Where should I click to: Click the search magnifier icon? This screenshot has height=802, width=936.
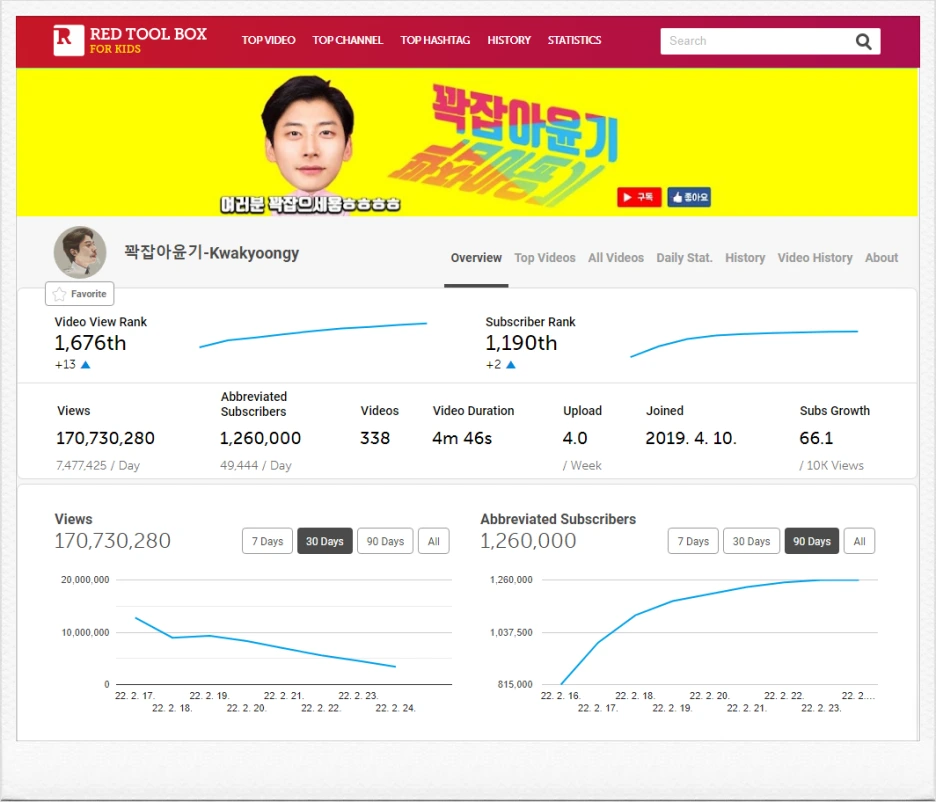[863, 41]
